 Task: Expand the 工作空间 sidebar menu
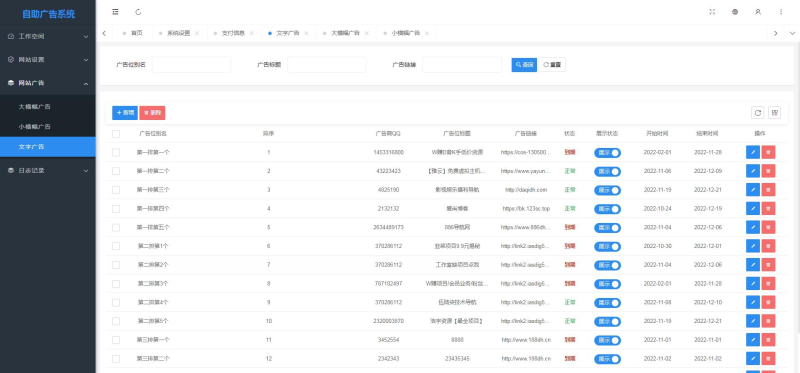point(48,36)
